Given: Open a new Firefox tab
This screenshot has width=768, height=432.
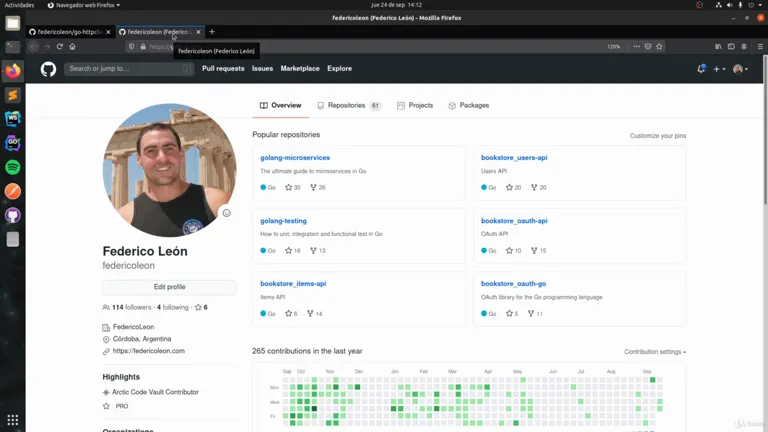Looking at the screenshot, I should (212, 32).
